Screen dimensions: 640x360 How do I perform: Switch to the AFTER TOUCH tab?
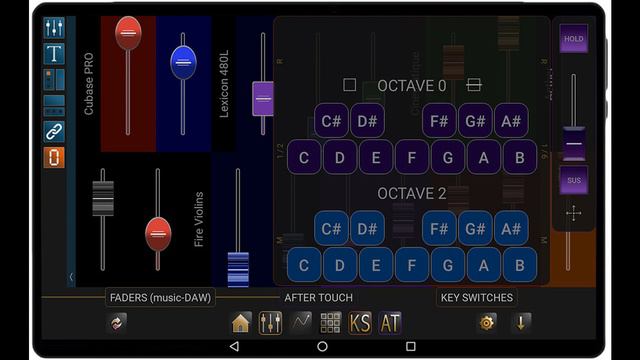(x=318, y=298)
